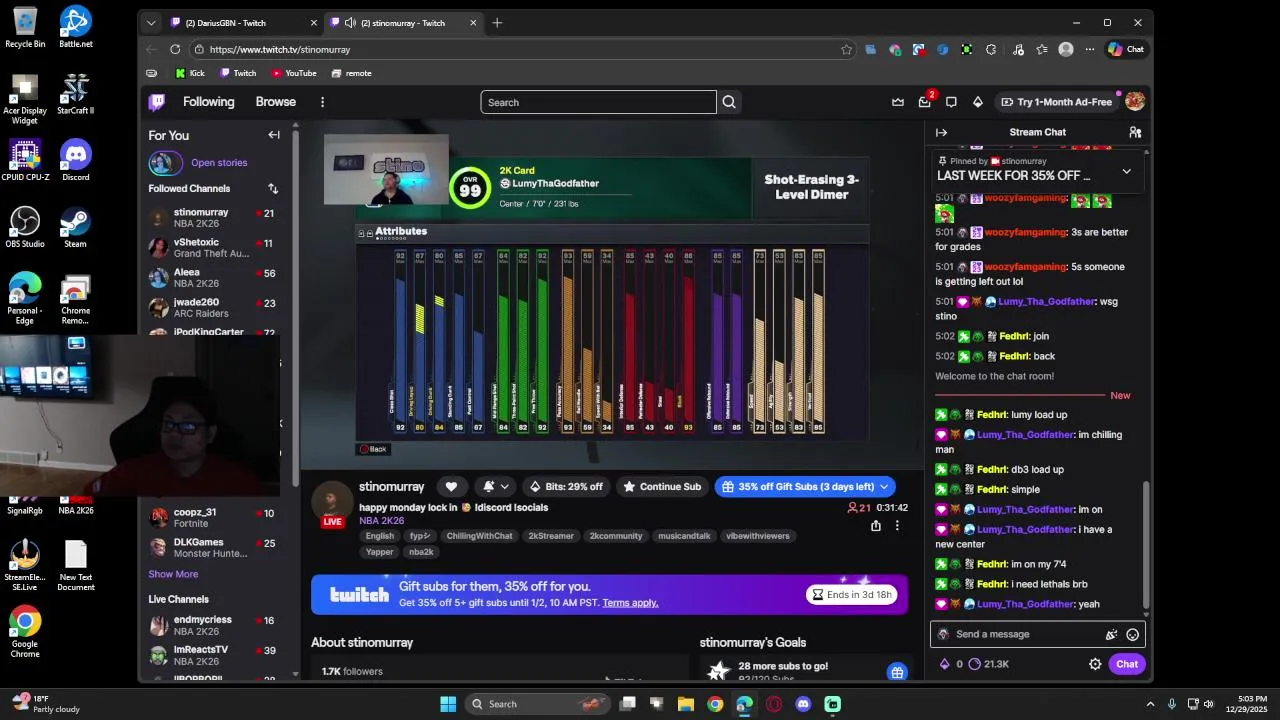The width and height of the screenshot is (1280, 720).
Task: Open browser settings and more menu
Action: pos(1090,49)
